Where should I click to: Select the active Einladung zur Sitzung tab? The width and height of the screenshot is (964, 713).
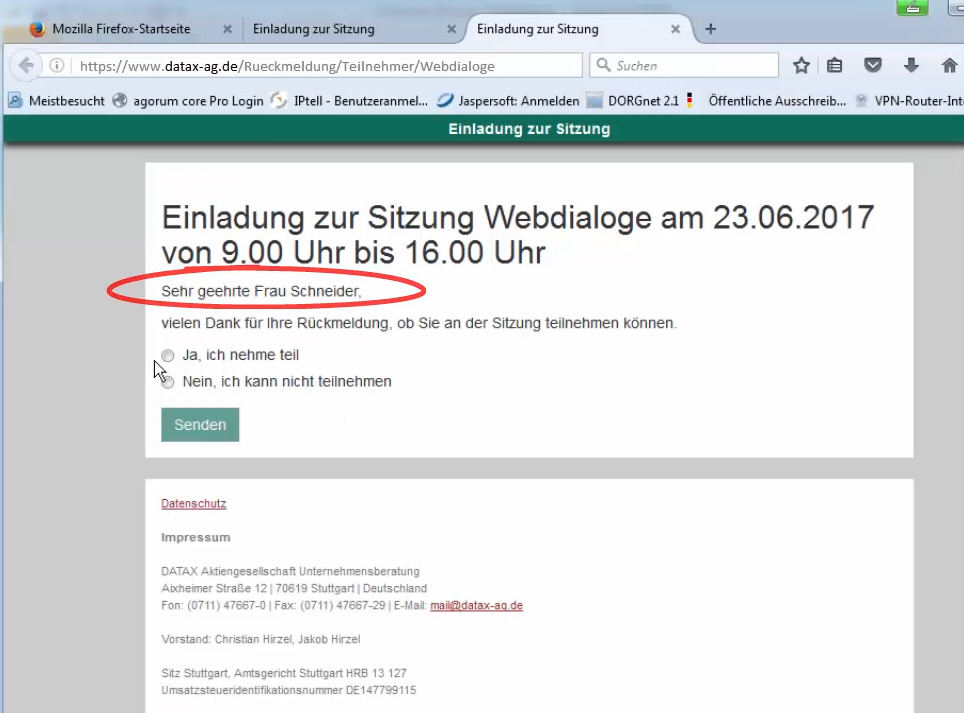tap(578, 29)
